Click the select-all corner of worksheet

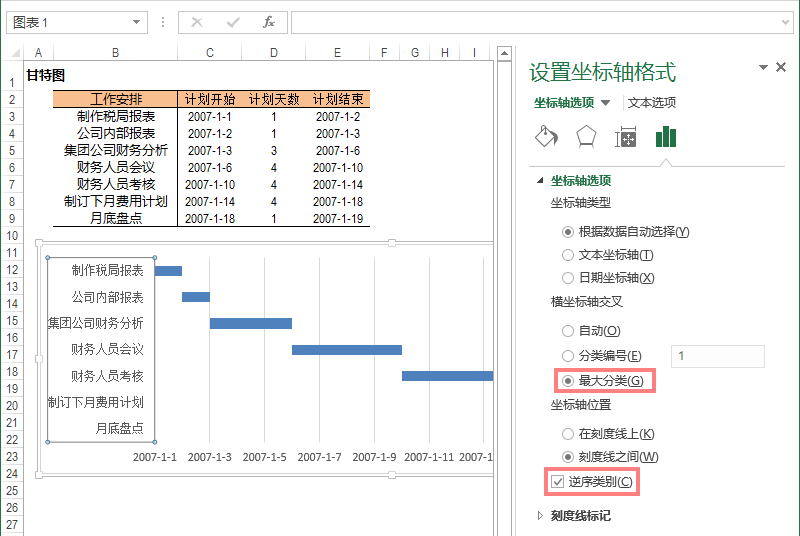pyautogui.click(x=15, y=53)
